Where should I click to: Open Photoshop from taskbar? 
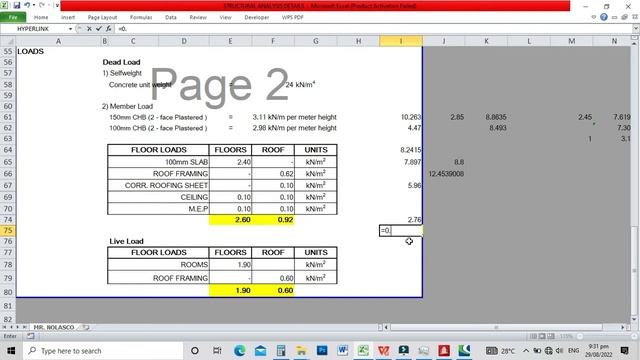tap(322, 351)
